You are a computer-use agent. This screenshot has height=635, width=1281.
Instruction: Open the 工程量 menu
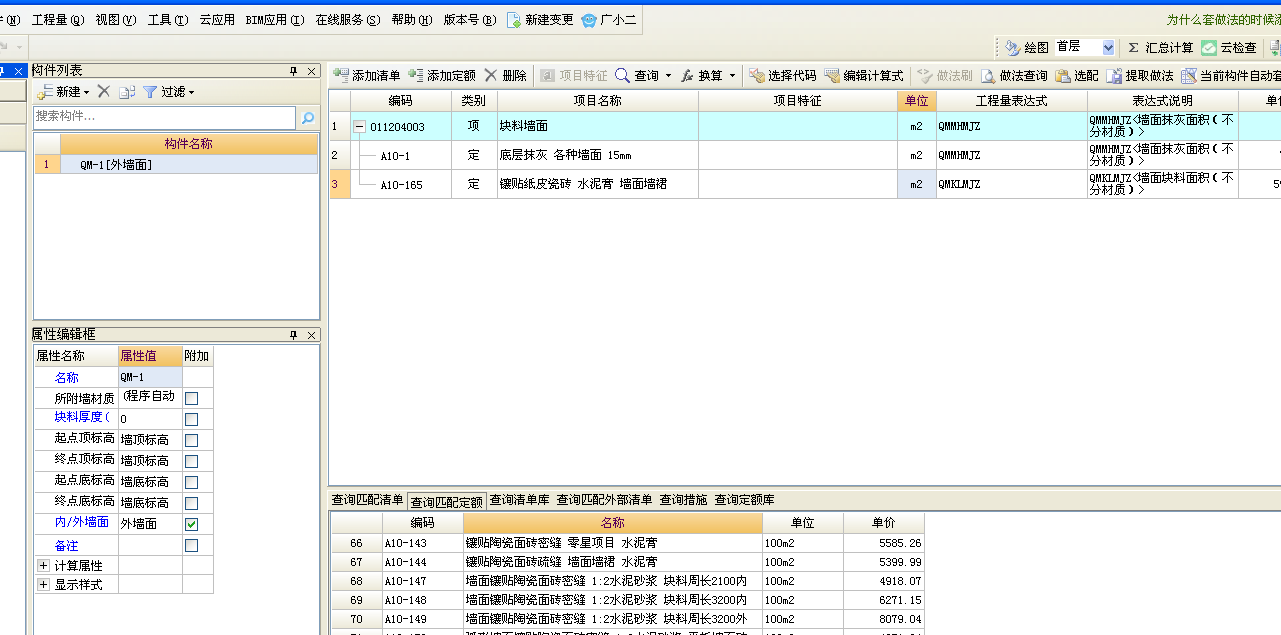(x=58, y=20)
